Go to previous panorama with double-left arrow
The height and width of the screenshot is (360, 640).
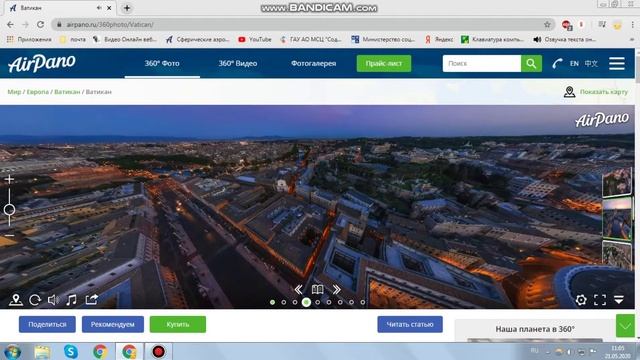tap(298, 289)
